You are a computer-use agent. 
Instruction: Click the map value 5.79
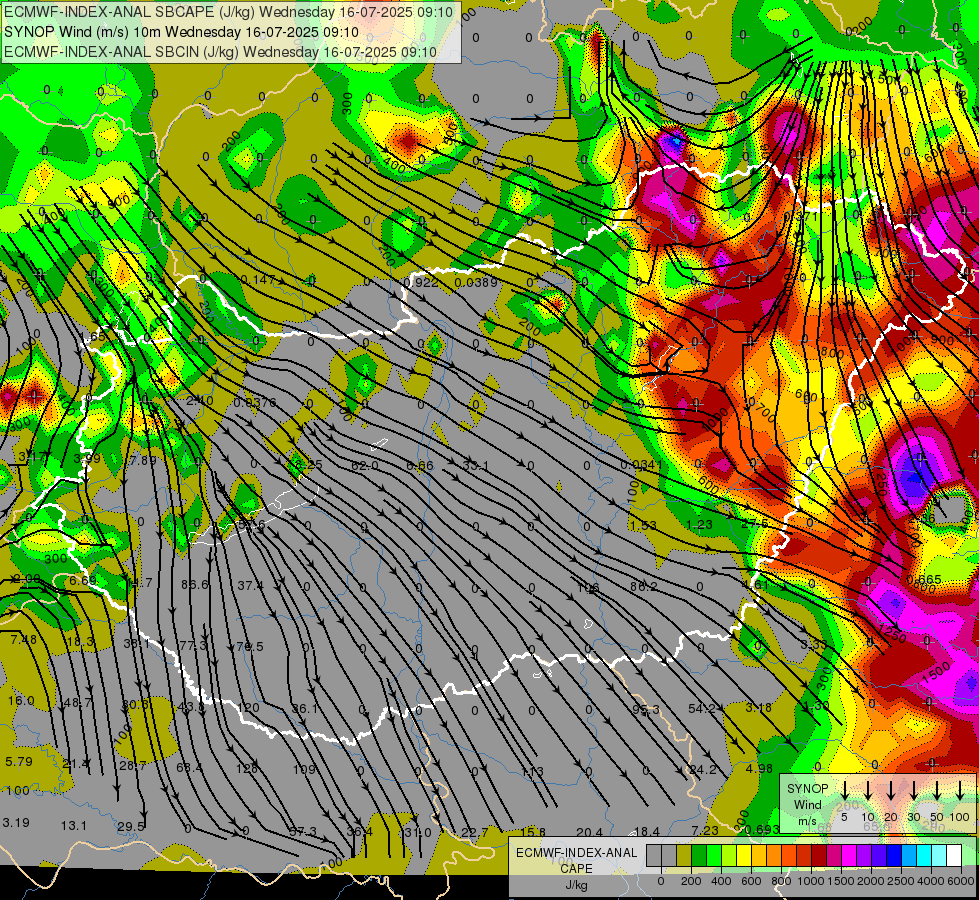tap(18, 761)
